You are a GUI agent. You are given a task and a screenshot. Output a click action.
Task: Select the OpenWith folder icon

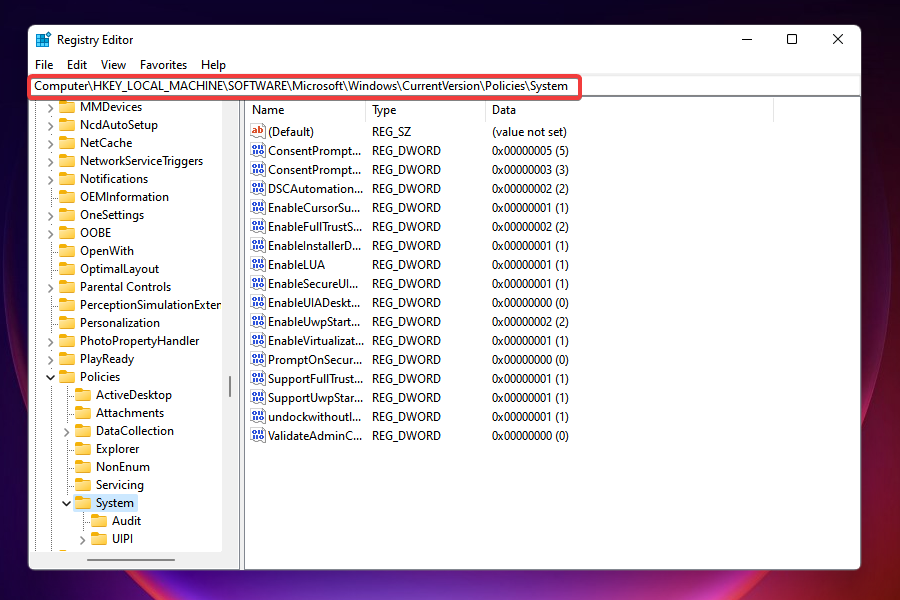click(x=67, y=251)
